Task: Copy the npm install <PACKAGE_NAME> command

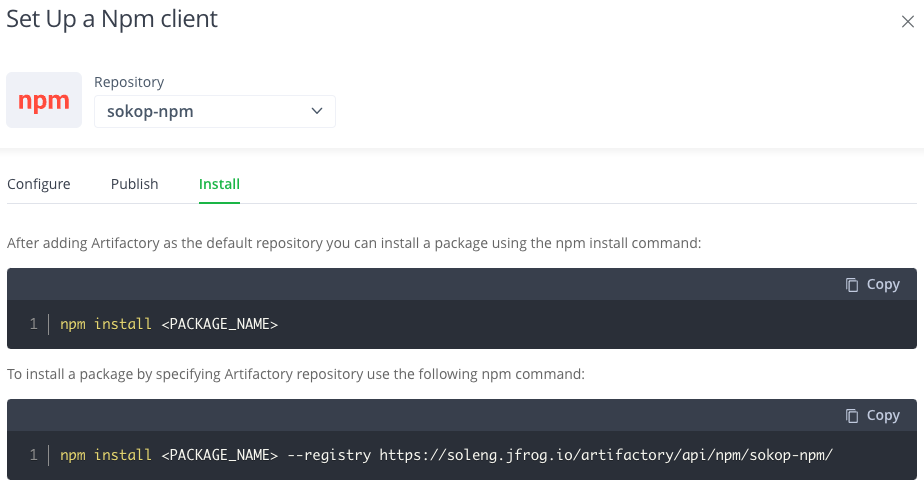Action: coord(873,284)
